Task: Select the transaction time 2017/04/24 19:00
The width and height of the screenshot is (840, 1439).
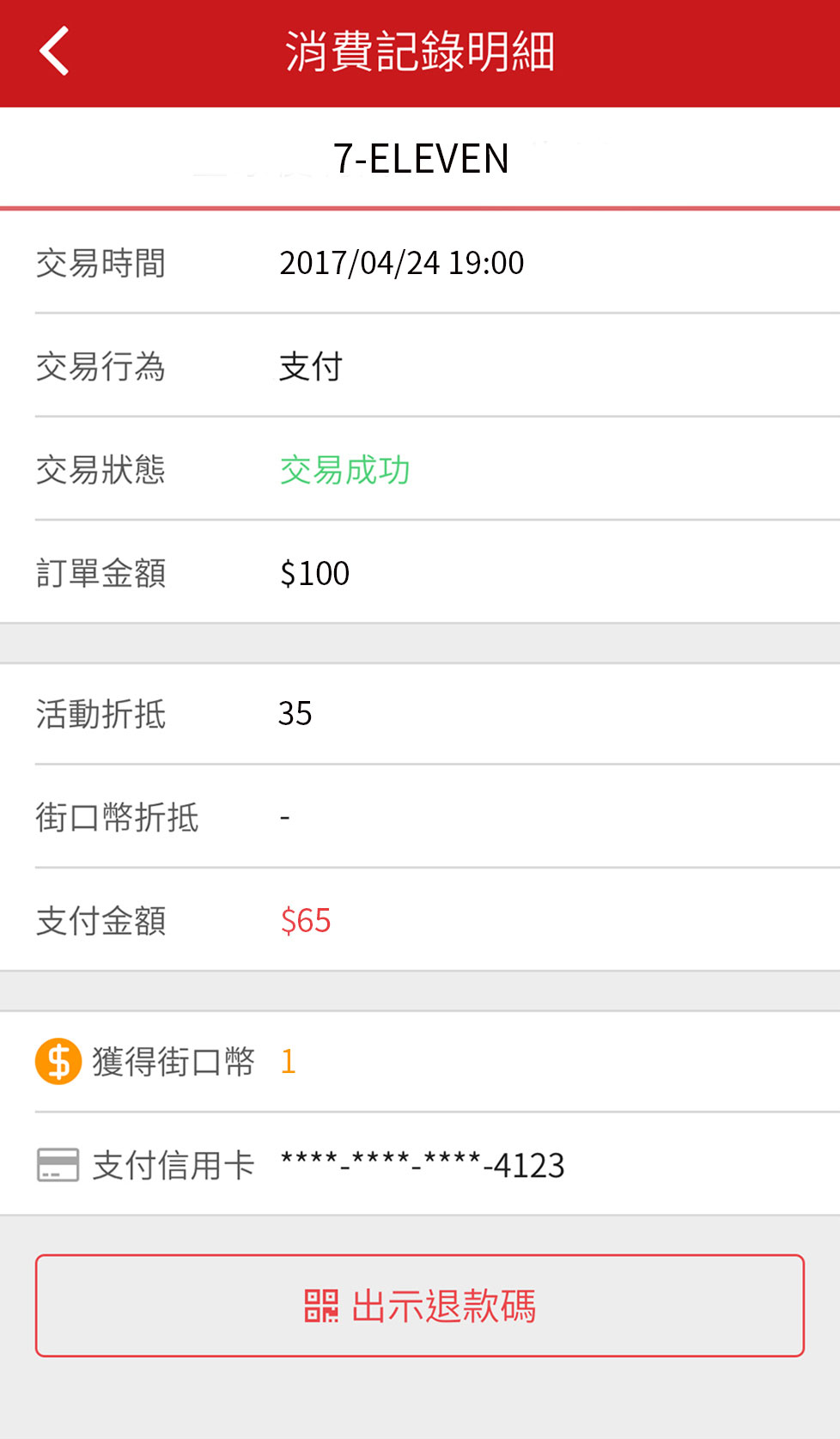Action: pos(402,263)
